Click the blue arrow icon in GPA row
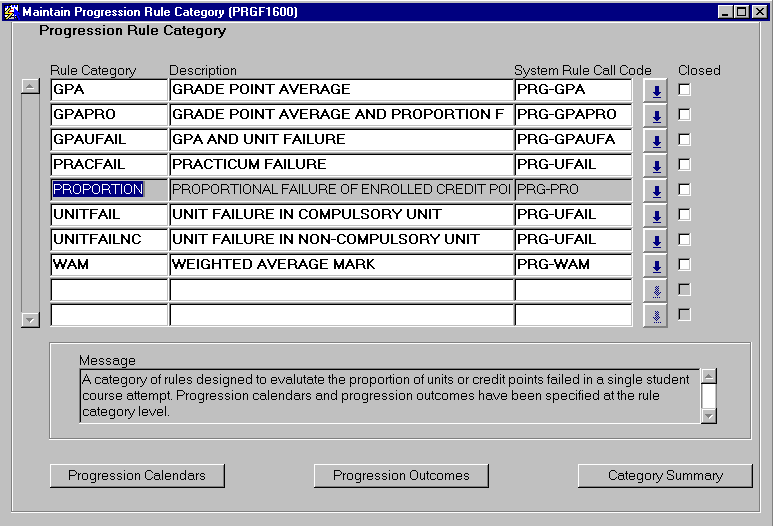Screen dimensions: 773x526 (x=656, y=91)
